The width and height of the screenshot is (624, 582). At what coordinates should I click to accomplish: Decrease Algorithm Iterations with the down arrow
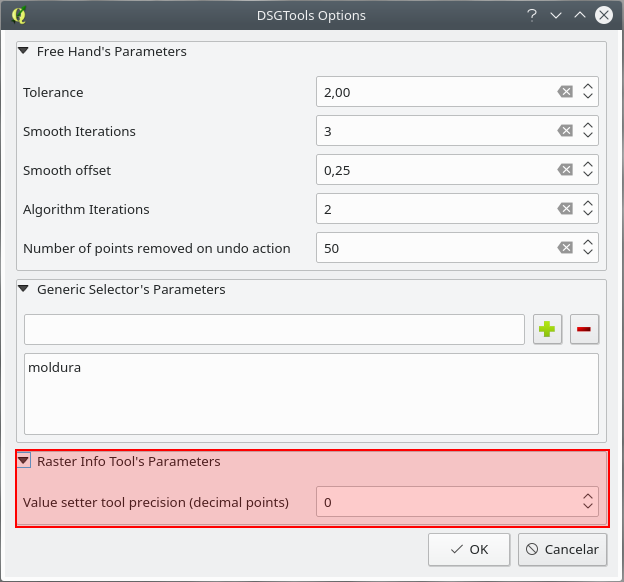point(588,214)
